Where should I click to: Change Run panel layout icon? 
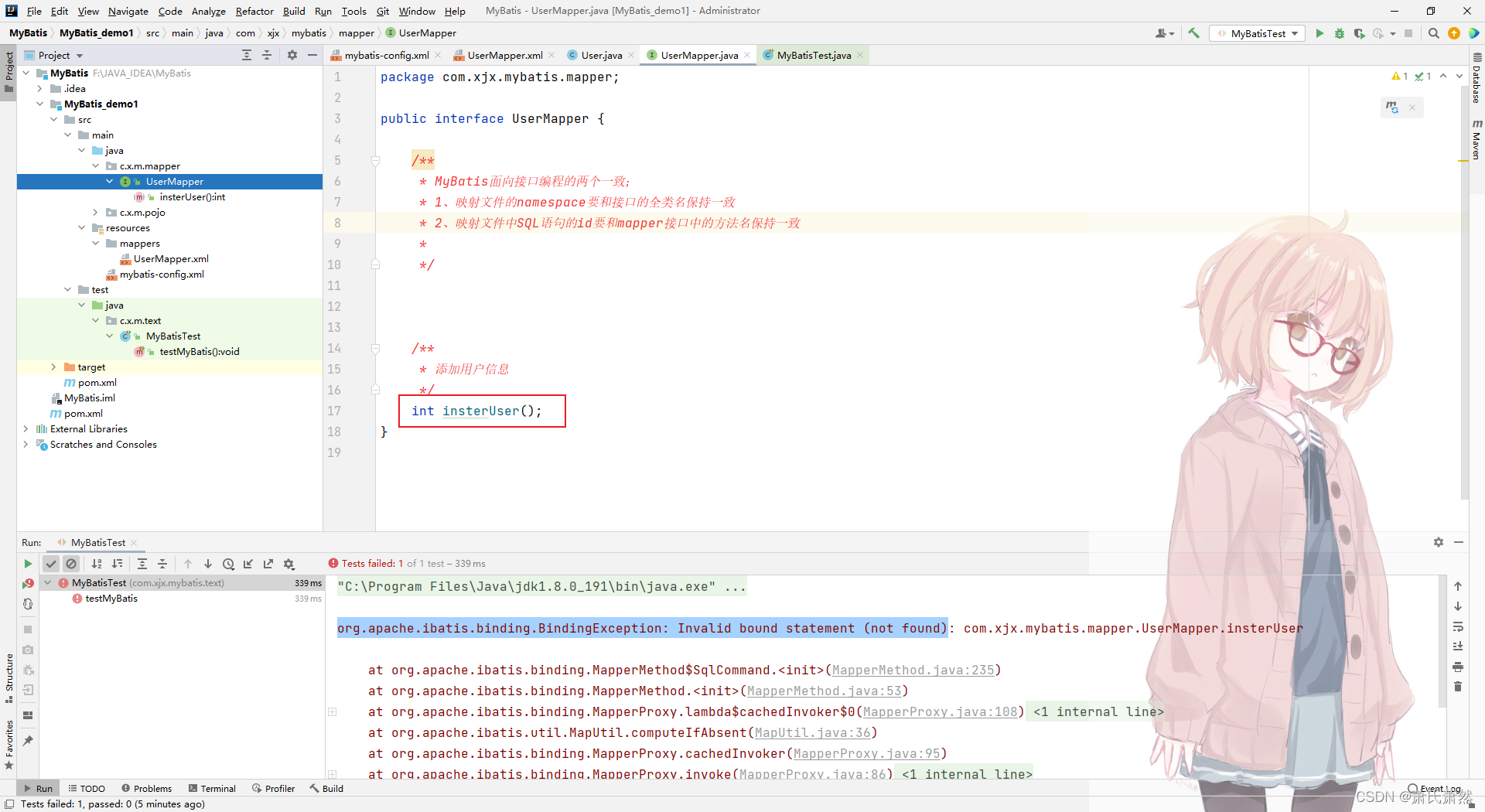28,715
